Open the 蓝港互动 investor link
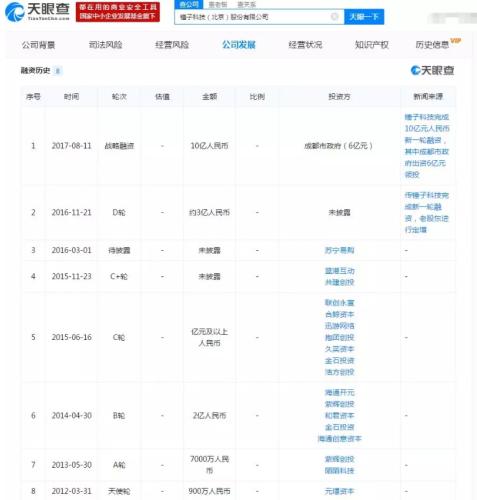Image resolution: width=477 pixels, height=500 pixels. point(339,271)
